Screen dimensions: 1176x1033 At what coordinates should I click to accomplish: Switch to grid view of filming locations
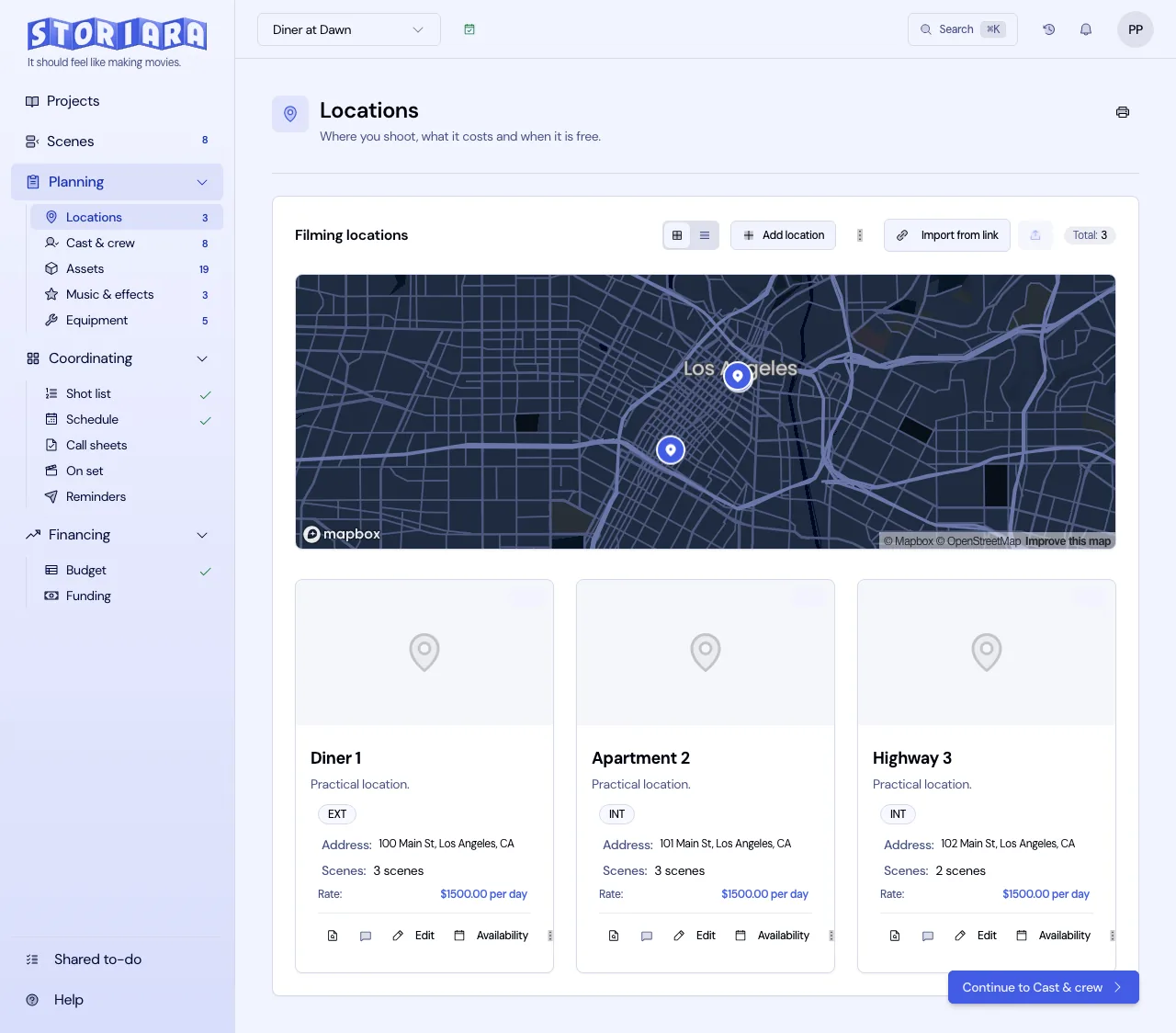coord(677,235)
